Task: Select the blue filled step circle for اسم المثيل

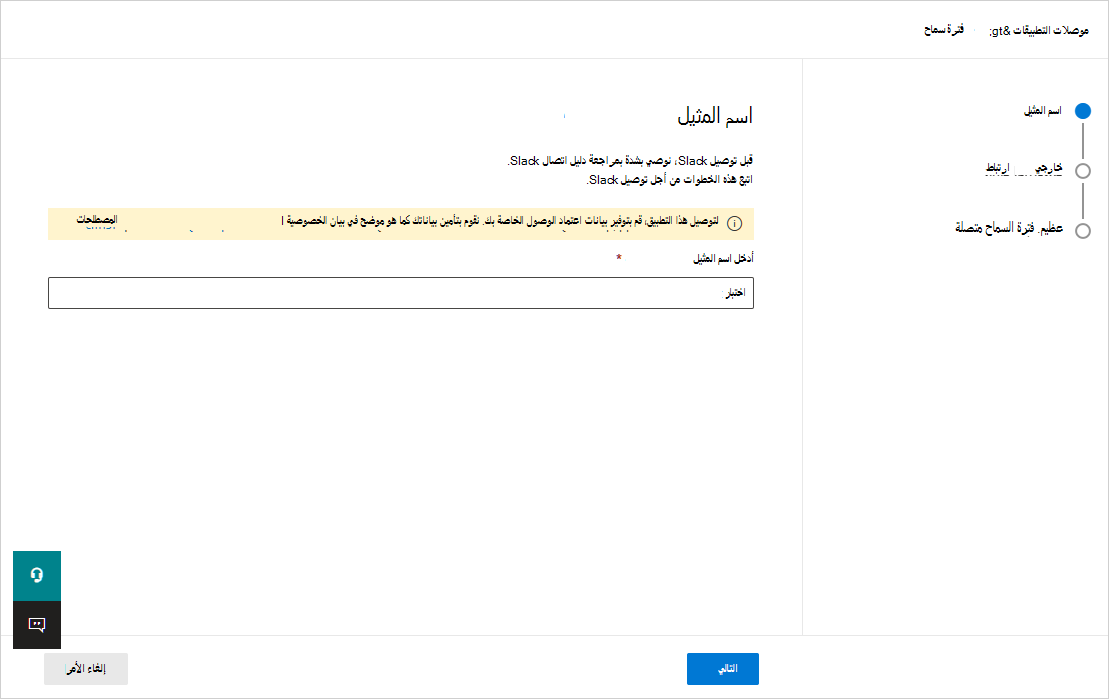Action: pyautogui.click(x=1084, y=111)
